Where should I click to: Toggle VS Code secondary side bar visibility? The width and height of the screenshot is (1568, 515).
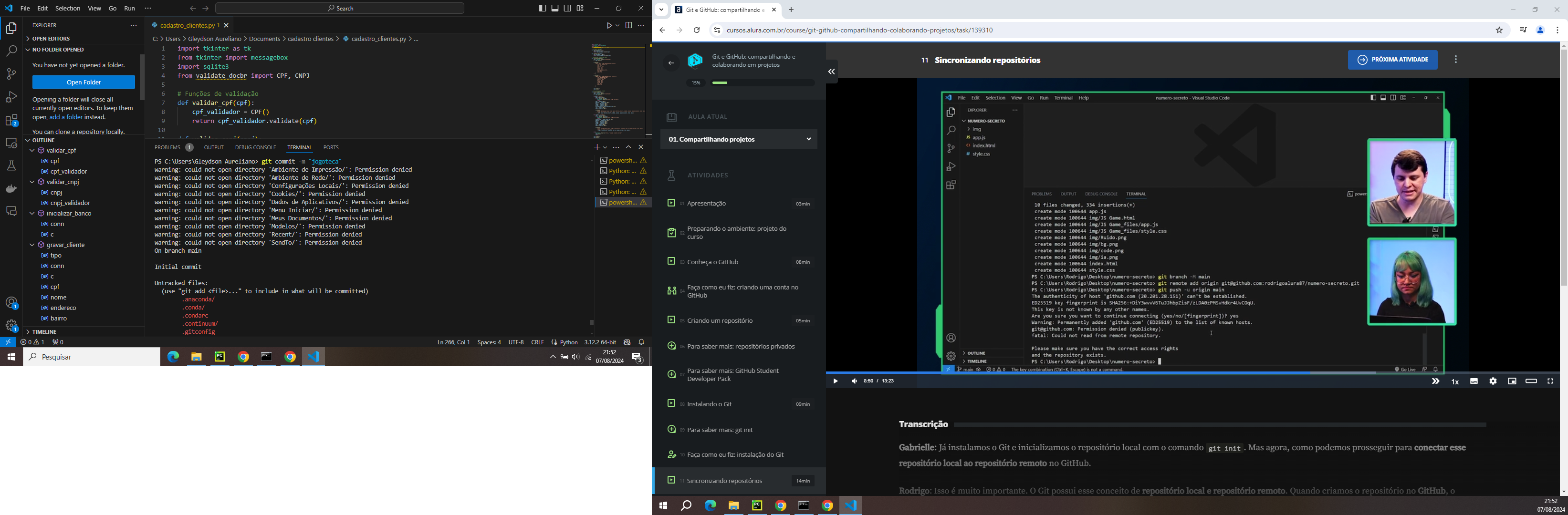(568, 9)
